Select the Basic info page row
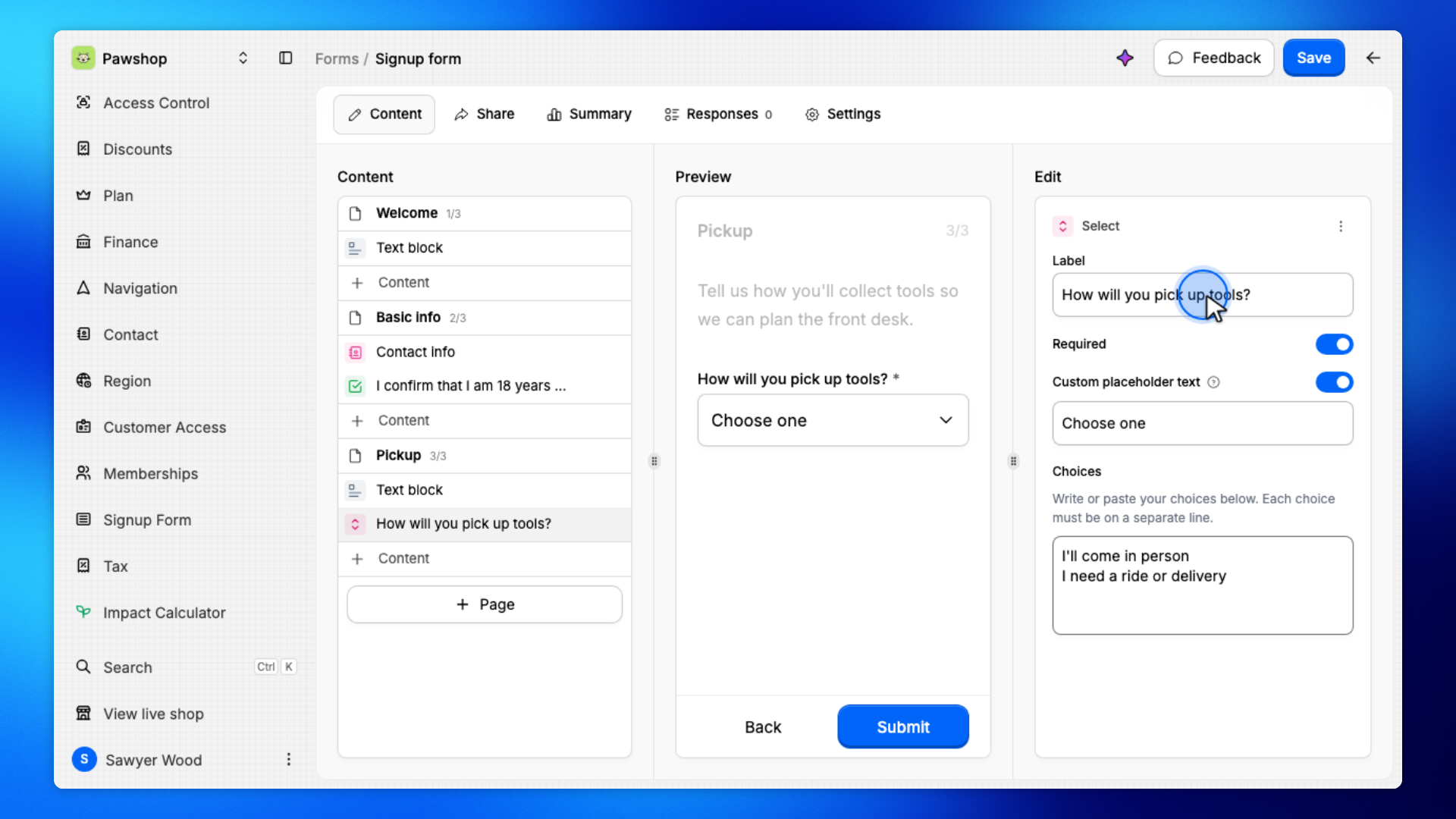The height and width of the screenshot is (819, 1456). (485, 318)
